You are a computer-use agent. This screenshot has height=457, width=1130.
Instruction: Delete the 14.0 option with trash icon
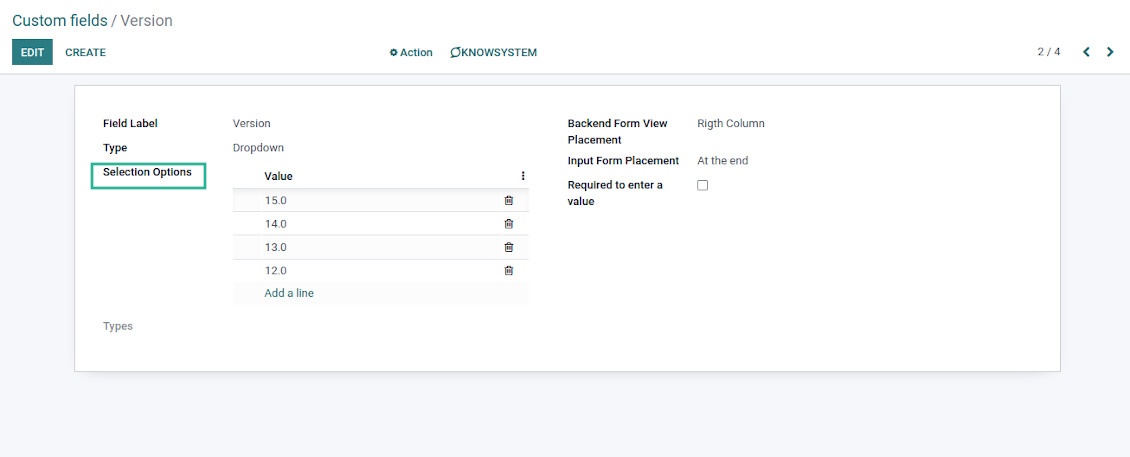[508, 224]
